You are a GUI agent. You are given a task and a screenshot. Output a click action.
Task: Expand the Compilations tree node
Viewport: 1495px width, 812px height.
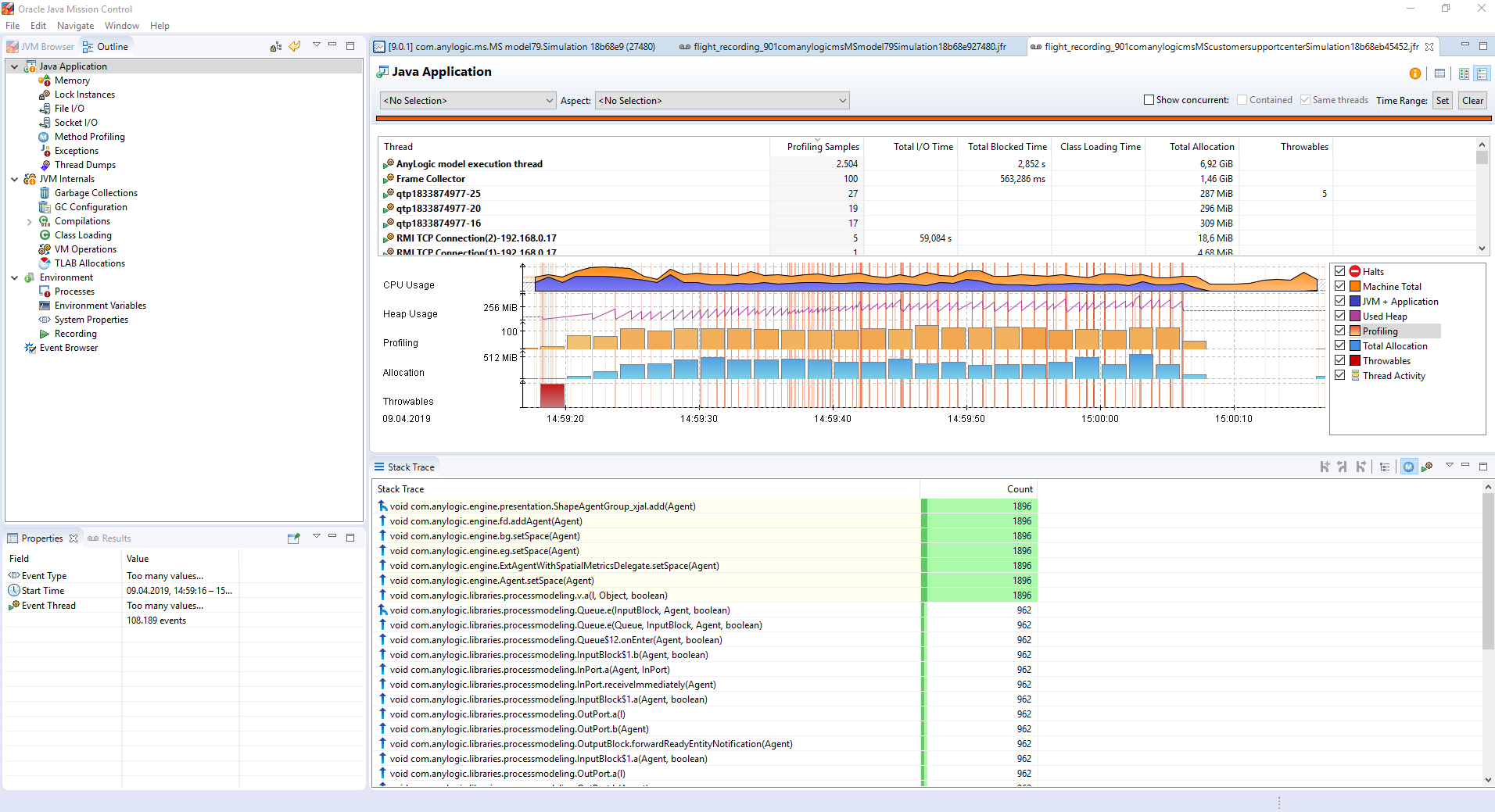(x=30, y=222)
